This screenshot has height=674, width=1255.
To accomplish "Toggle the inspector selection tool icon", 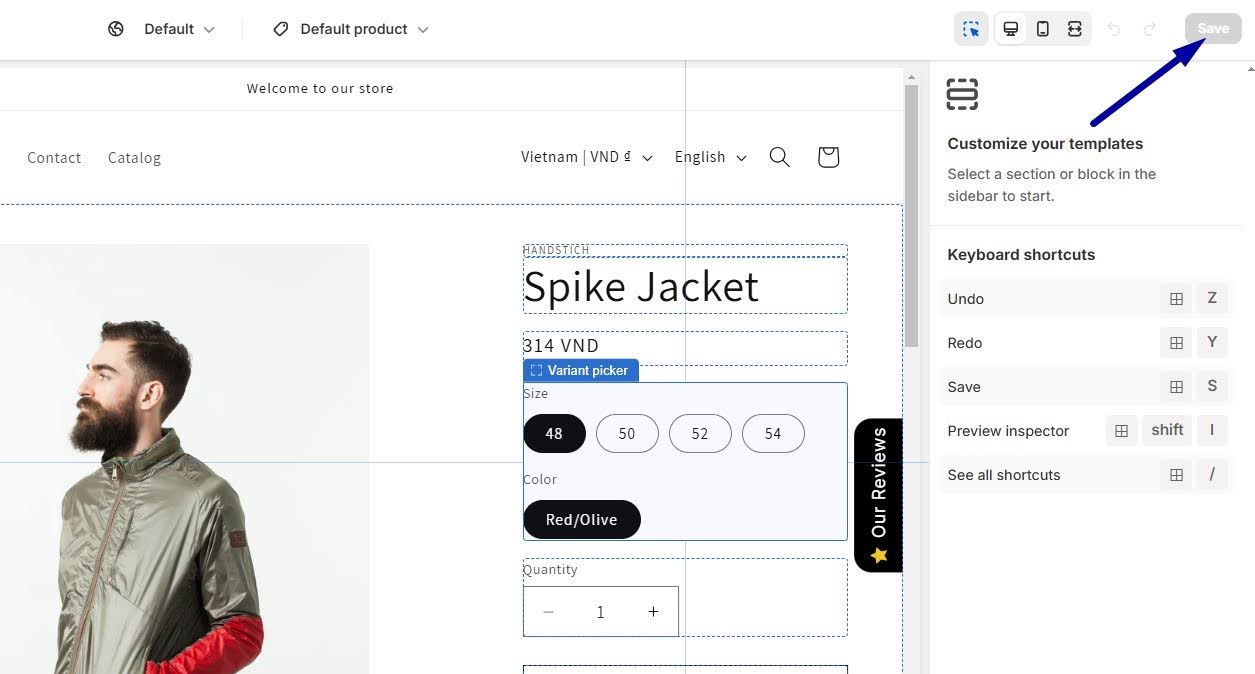I will [971, 29].
